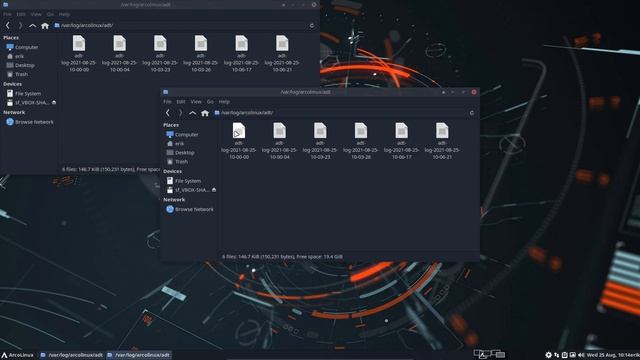
Task: Select adt-log 10-06-21 file in rear window
Action: (x=282, y=54)
